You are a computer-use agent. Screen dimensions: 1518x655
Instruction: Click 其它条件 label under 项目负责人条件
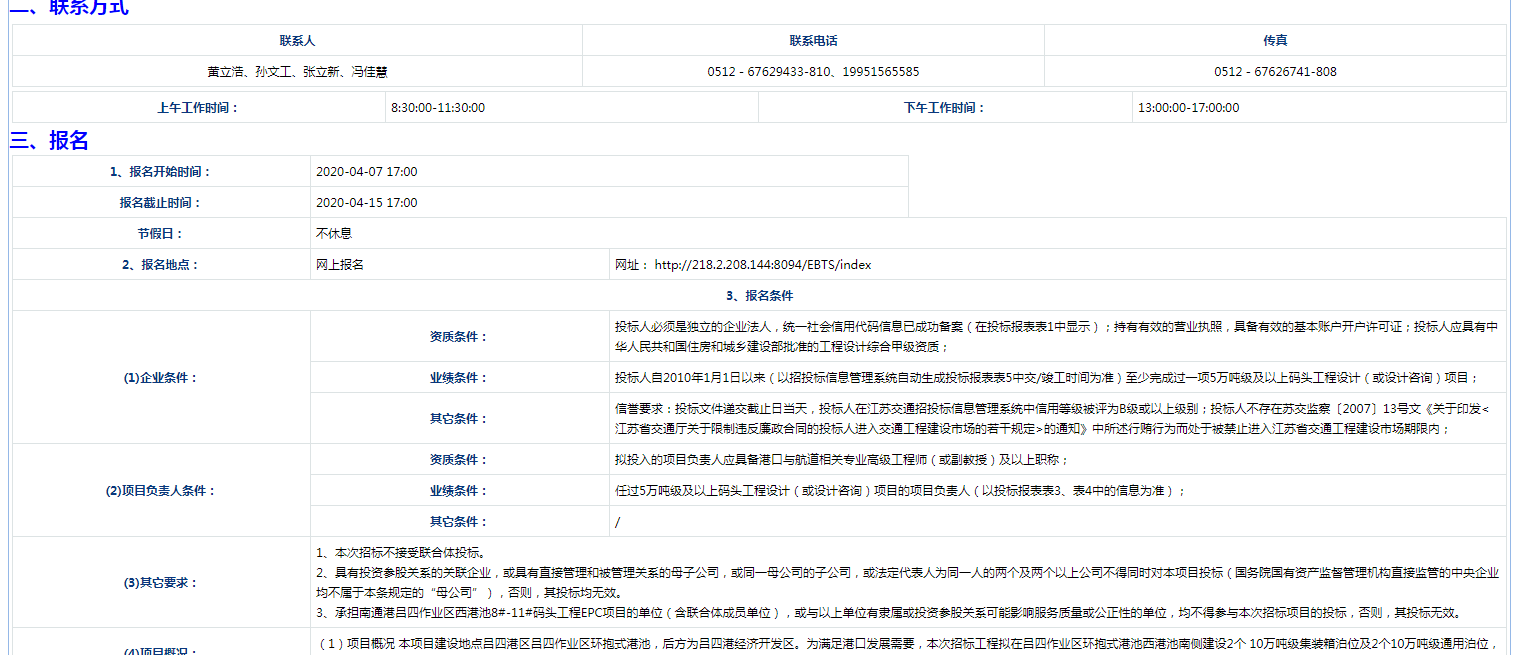point(459,522)
